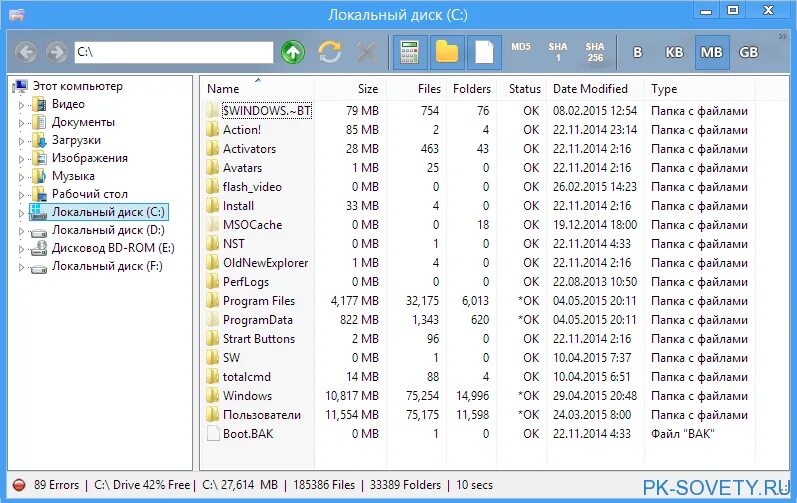Viewport: 797px width, 503px height.
Task: Click the red errors status icon
Action: pyautogui.click(x=19, y=485)
